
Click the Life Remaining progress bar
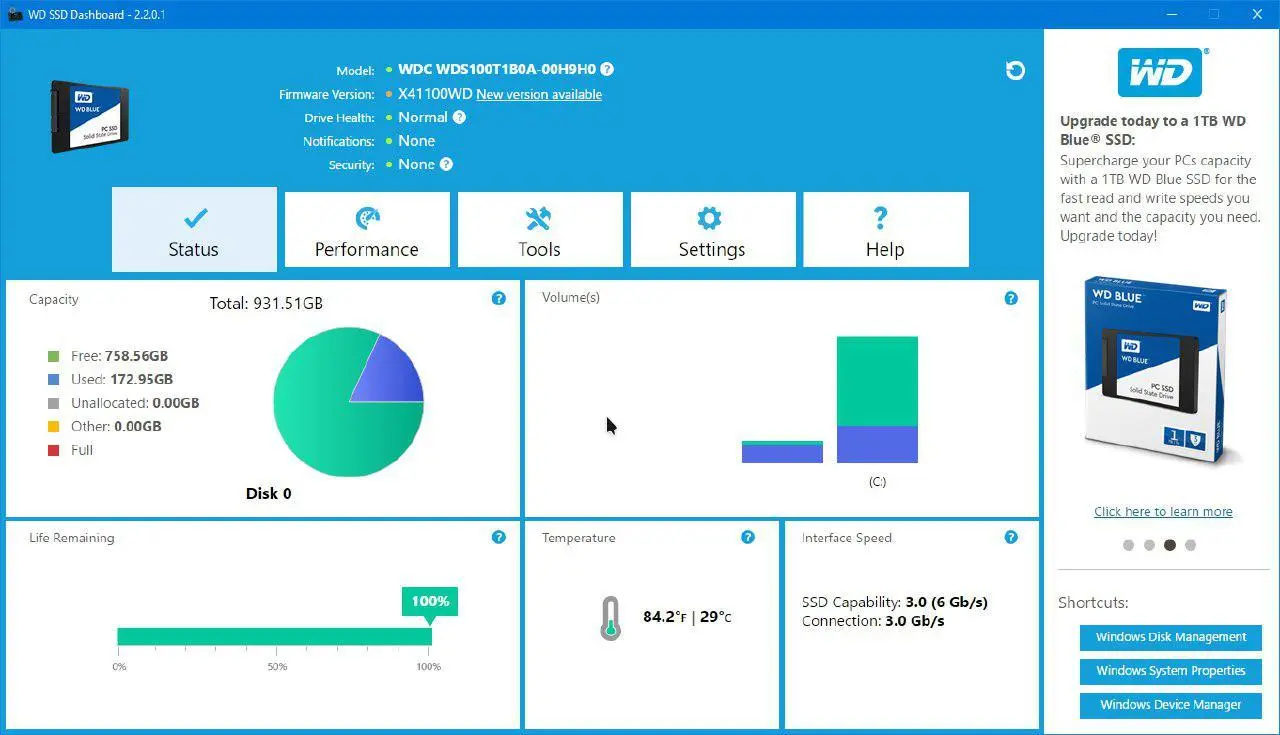[x=274, y=637]
